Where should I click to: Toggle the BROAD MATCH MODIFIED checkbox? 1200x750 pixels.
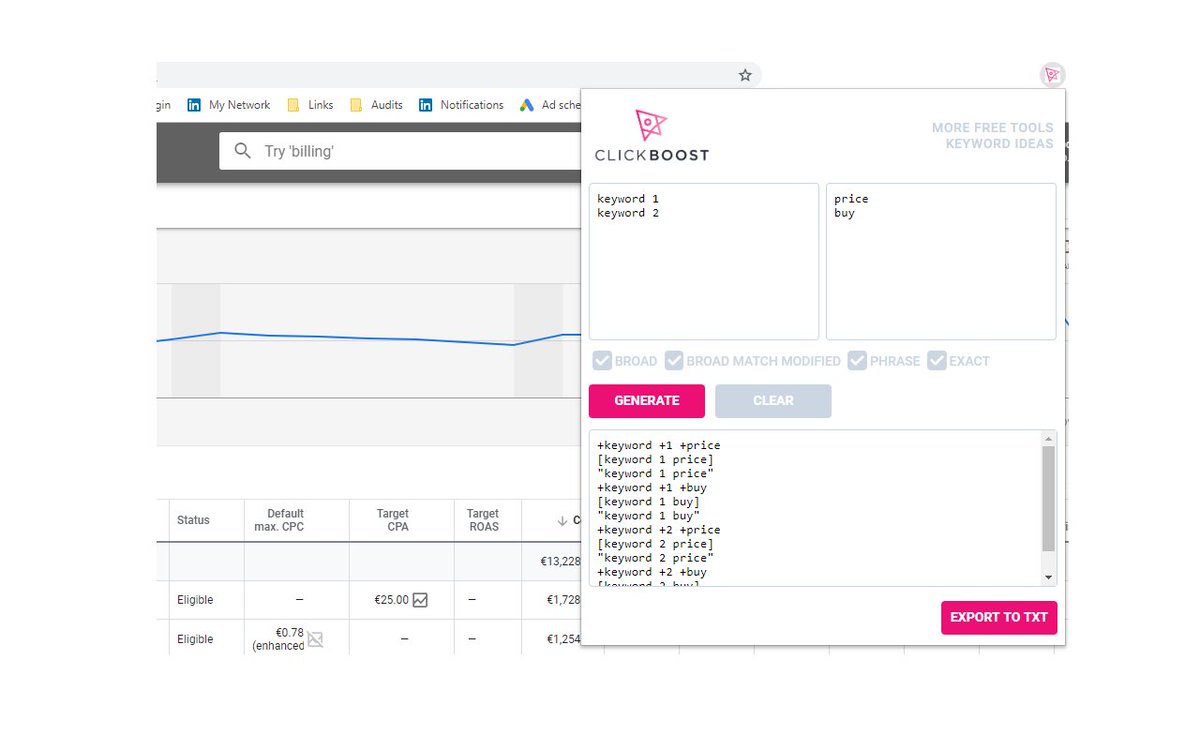(674, 361)
